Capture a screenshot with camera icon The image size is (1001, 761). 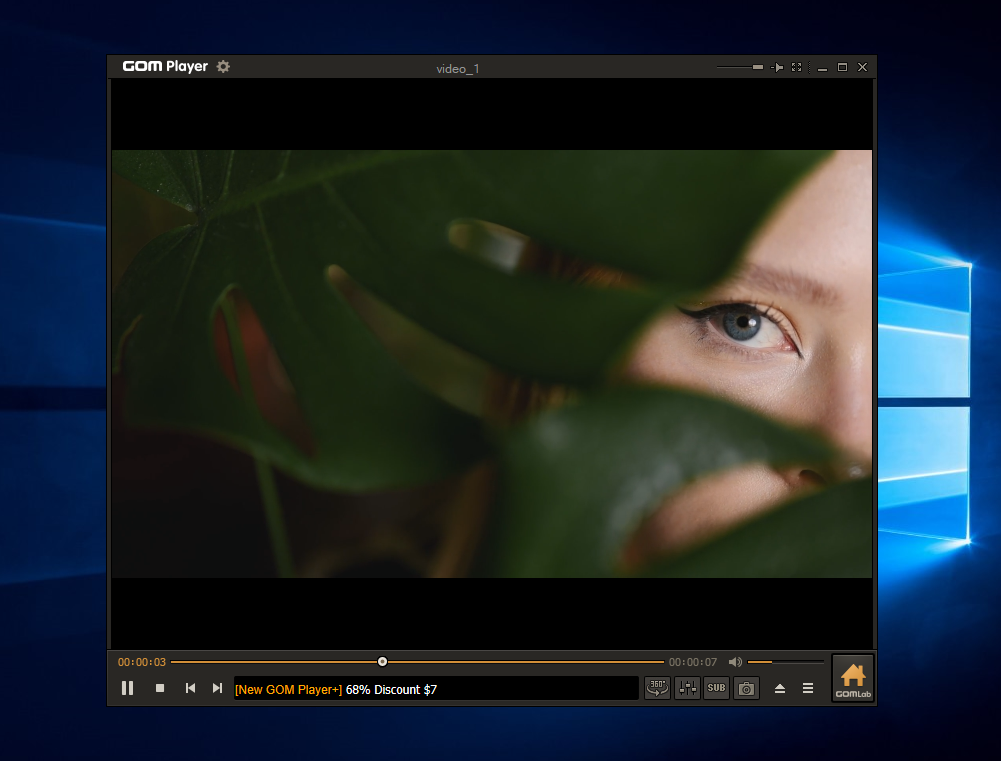pos(746,688)
